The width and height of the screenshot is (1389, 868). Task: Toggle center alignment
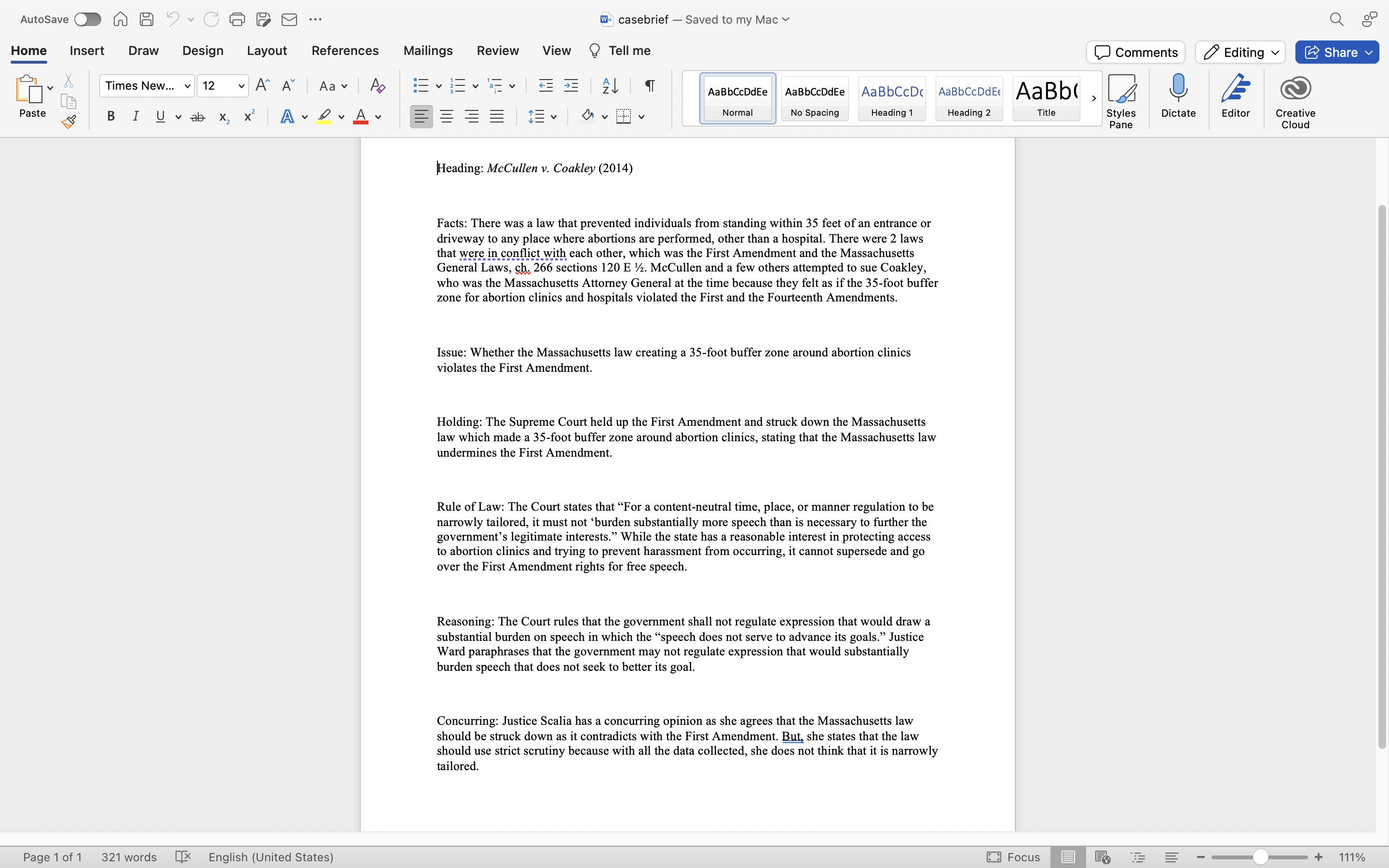pos(446,116)
